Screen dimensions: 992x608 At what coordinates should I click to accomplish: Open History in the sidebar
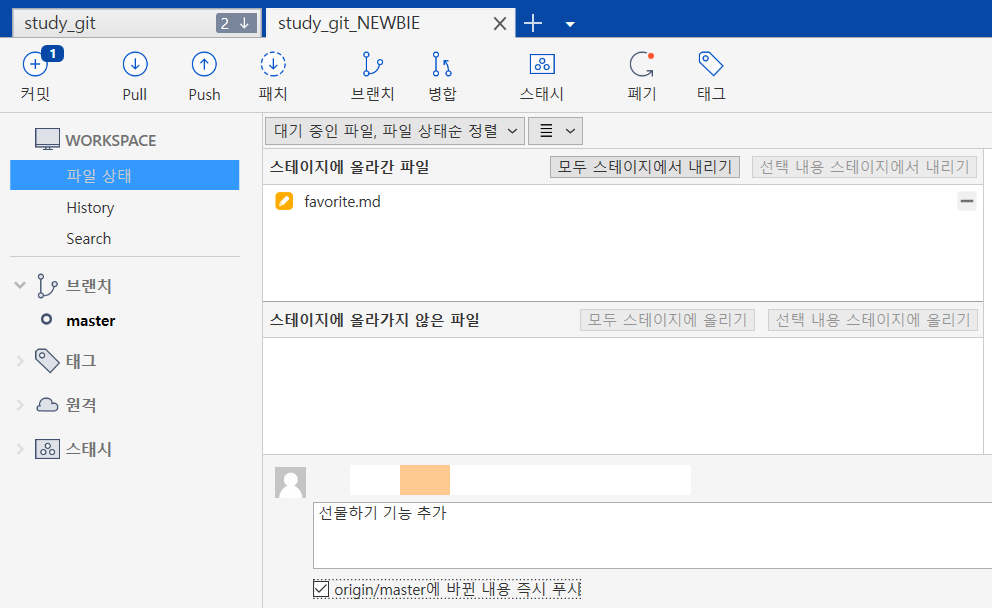(x=90, y=208)
